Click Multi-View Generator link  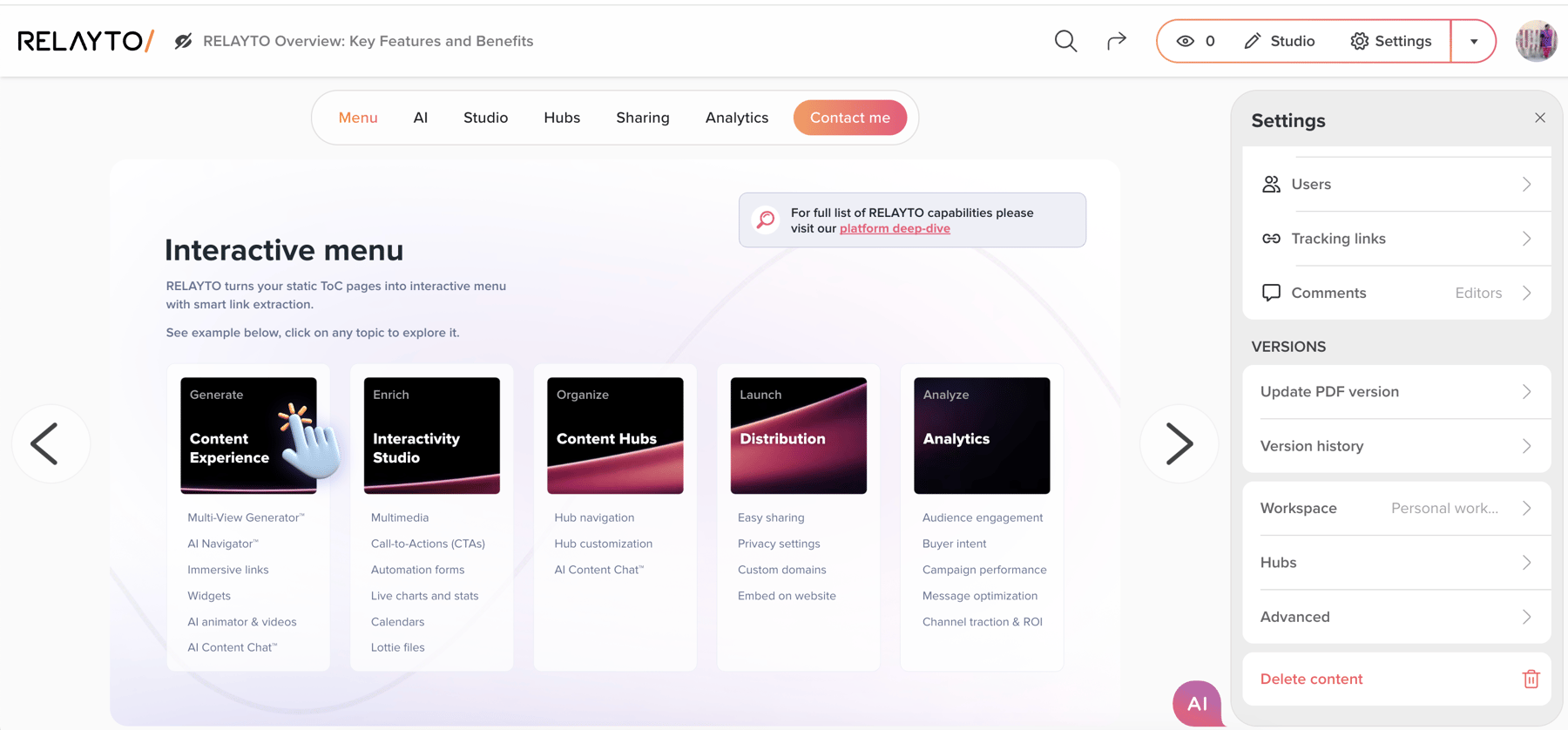[x=246, y=517]
